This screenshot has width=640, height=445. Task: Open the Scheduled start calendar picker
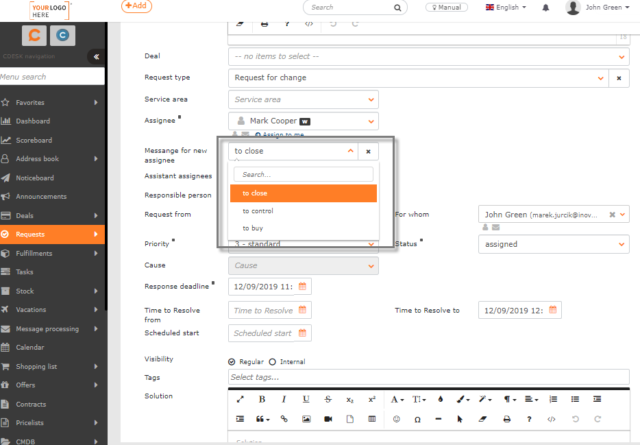click(x=302, y=333)
